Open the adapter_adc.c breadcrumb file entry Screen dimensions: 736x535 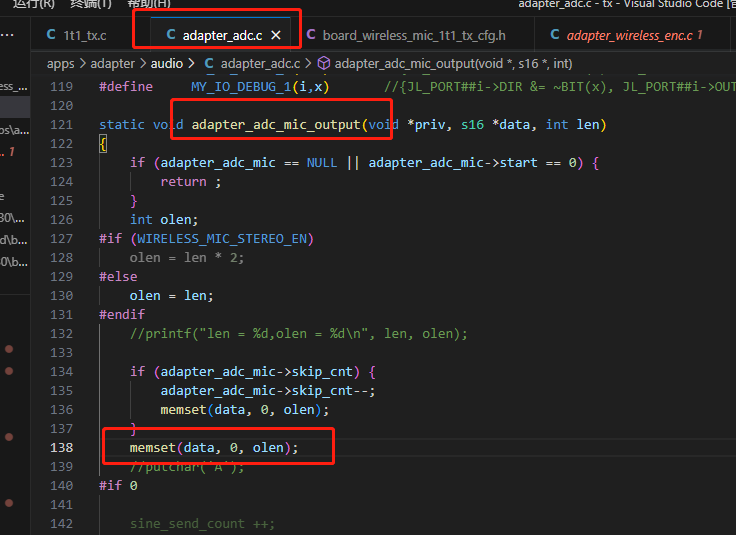260,63
